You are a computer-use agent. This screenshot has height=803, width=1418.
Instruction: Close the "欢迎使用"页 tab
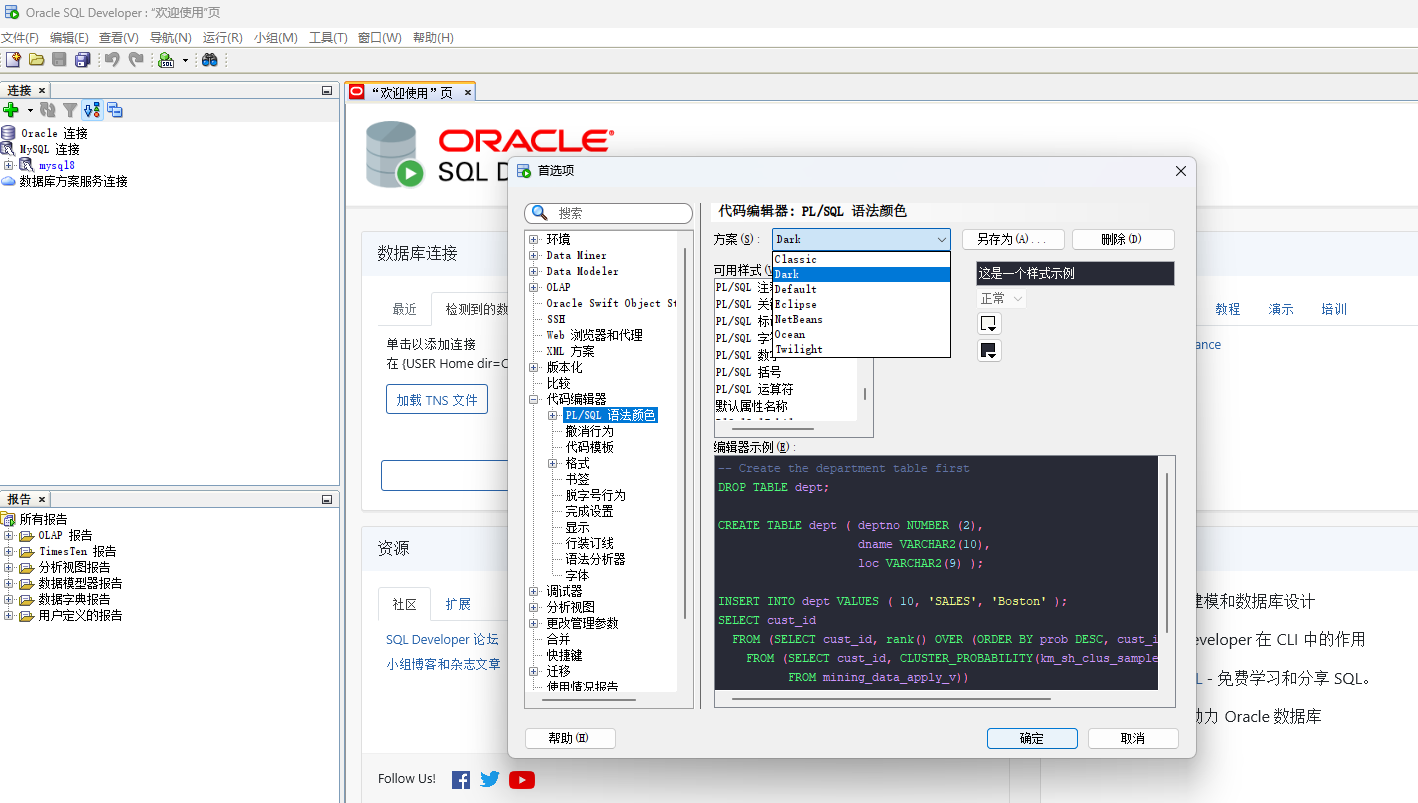(x=467, y=92)
